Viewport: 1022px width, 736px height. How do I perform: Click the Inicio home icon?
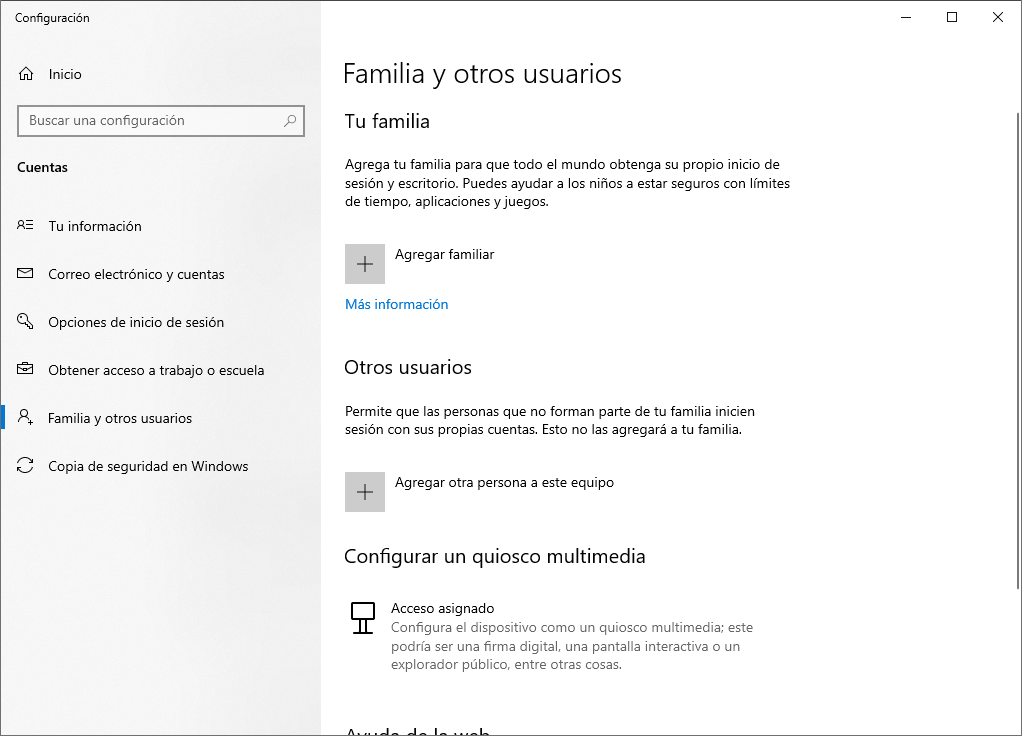[26, 74]
